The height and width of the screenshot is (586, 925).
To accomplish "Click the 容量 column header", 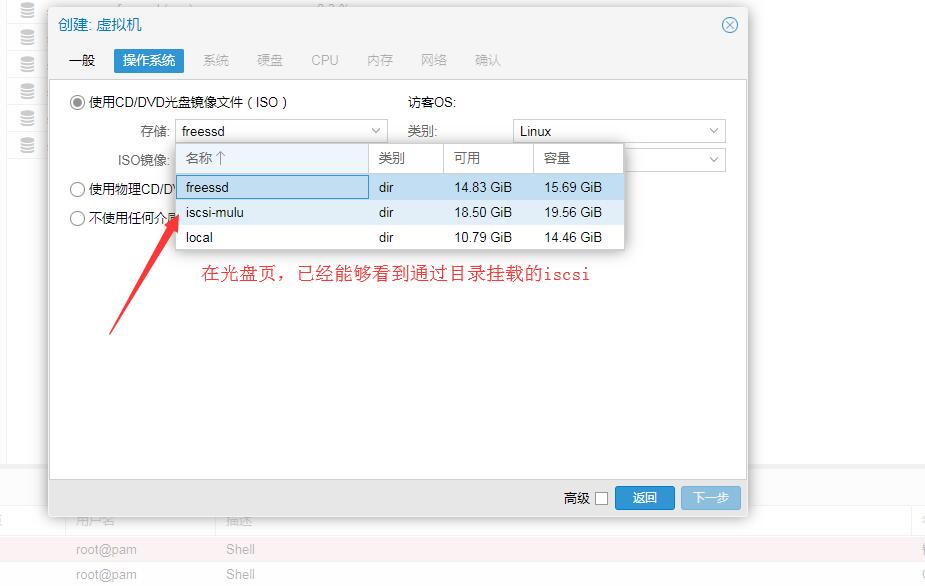I will [577, 158].
